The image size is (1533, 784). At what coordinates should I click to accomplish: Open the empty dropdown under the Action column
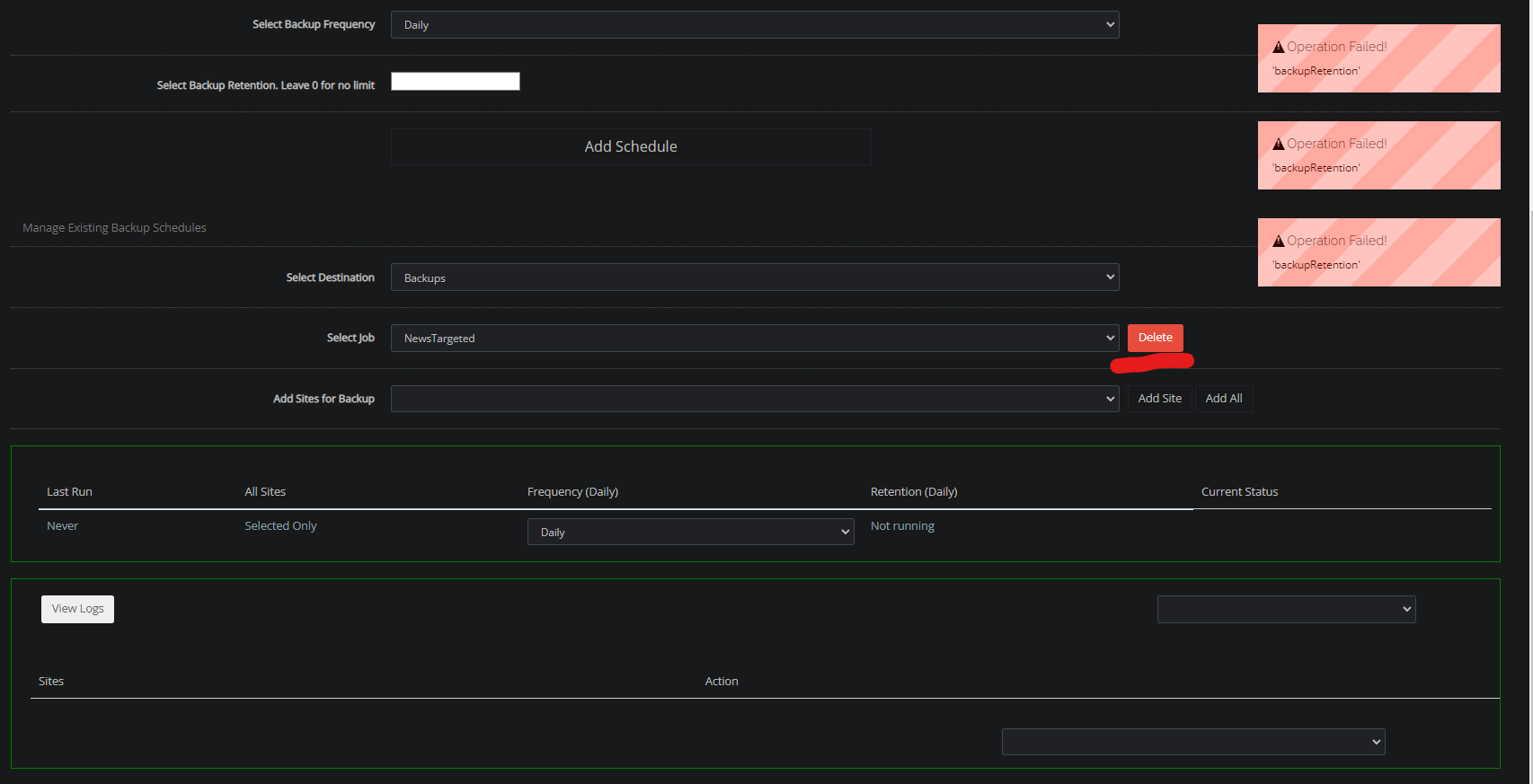(x=1193, y=742)
